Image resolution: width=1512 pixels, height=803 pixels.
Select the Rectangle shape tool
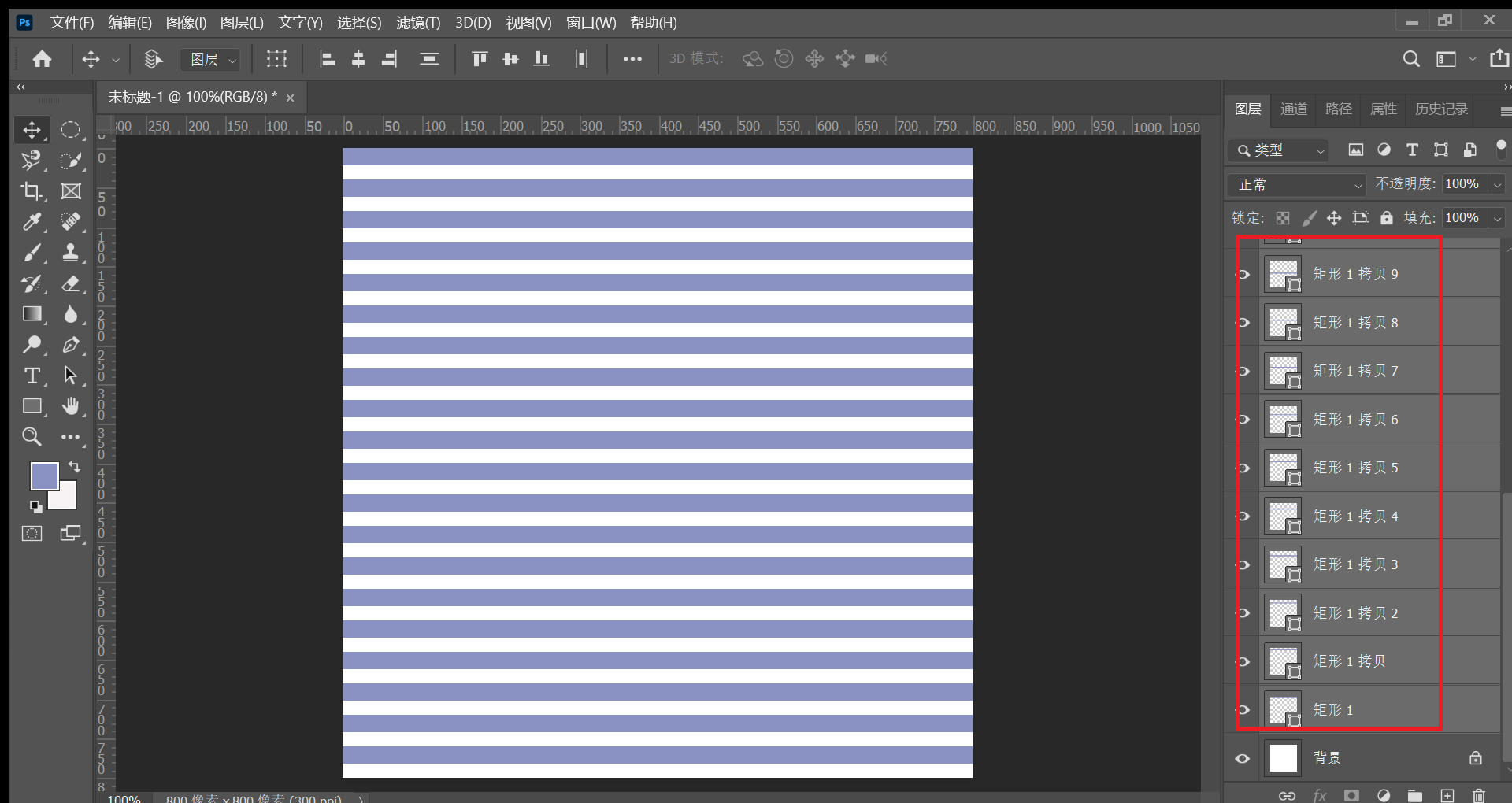32,406
